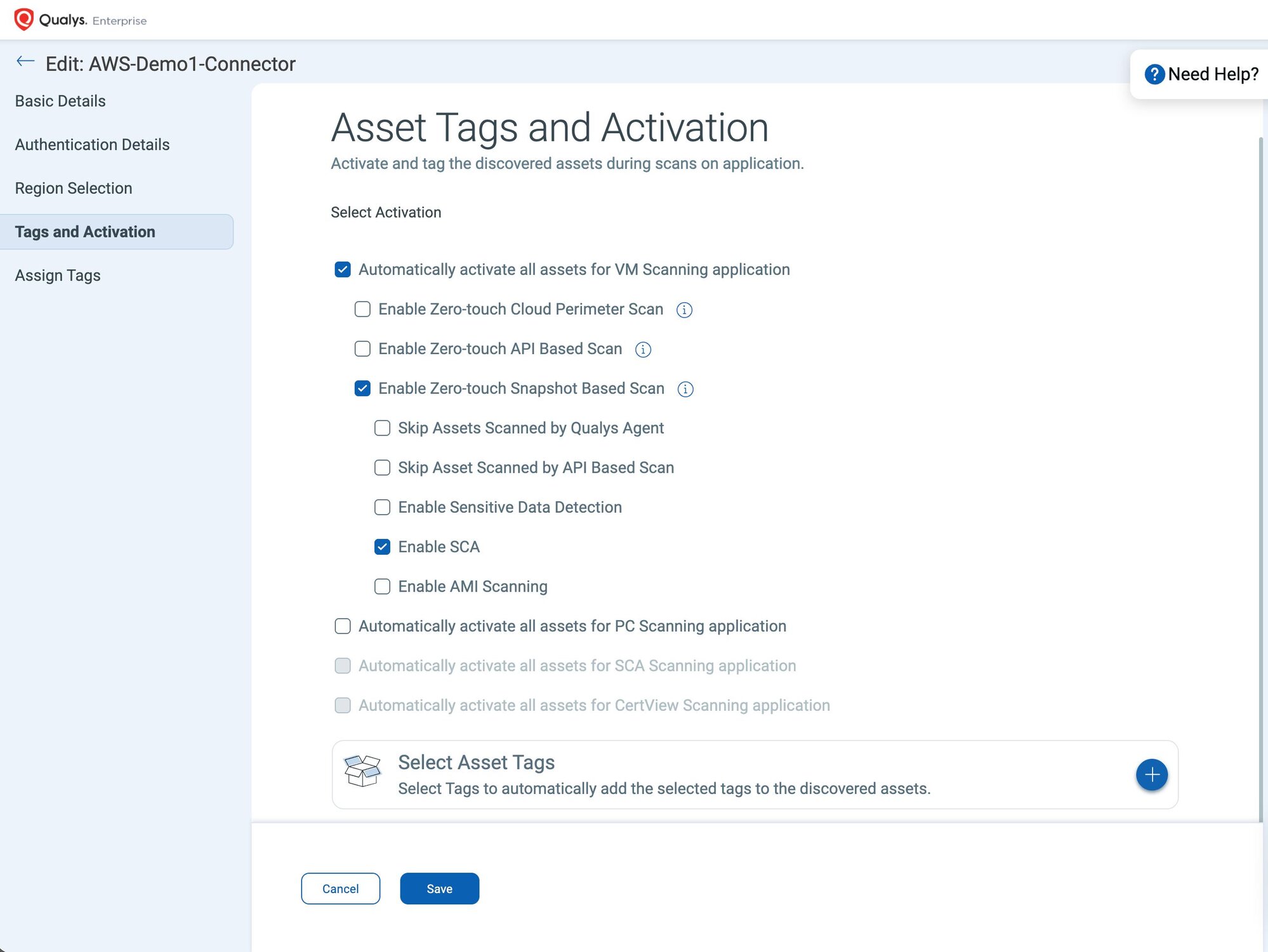Check Enable AMI Scanning
This screenshot has height=952, width=1268.
tap(382, 586)
